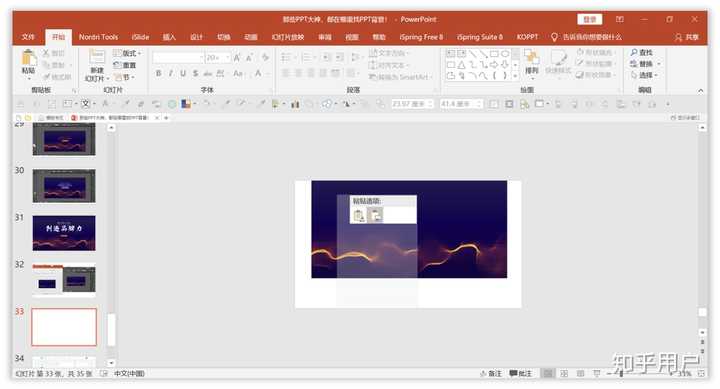The image size is (720, 389).
Task: Switch to the Design (设计) tab
Action: 197,37
